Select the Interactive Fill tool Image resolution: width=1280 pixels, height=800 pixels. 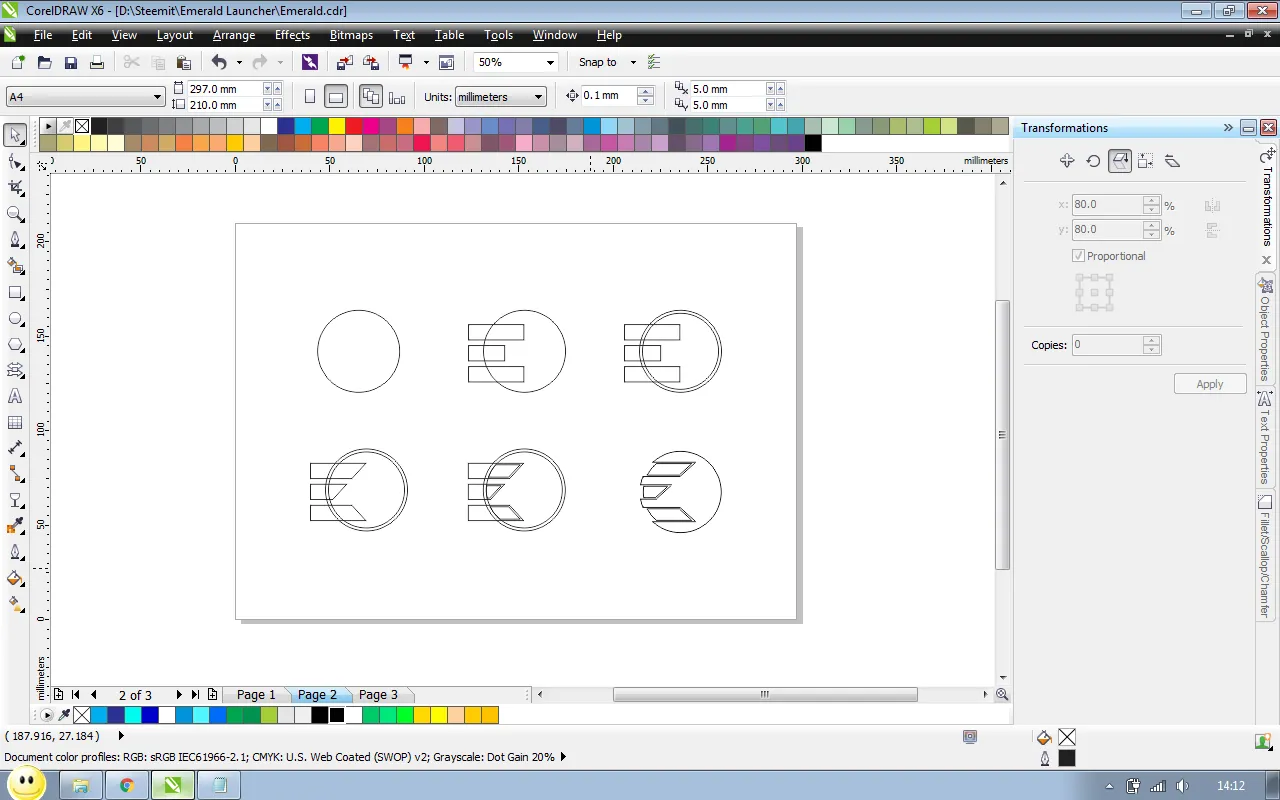(15, 604)
